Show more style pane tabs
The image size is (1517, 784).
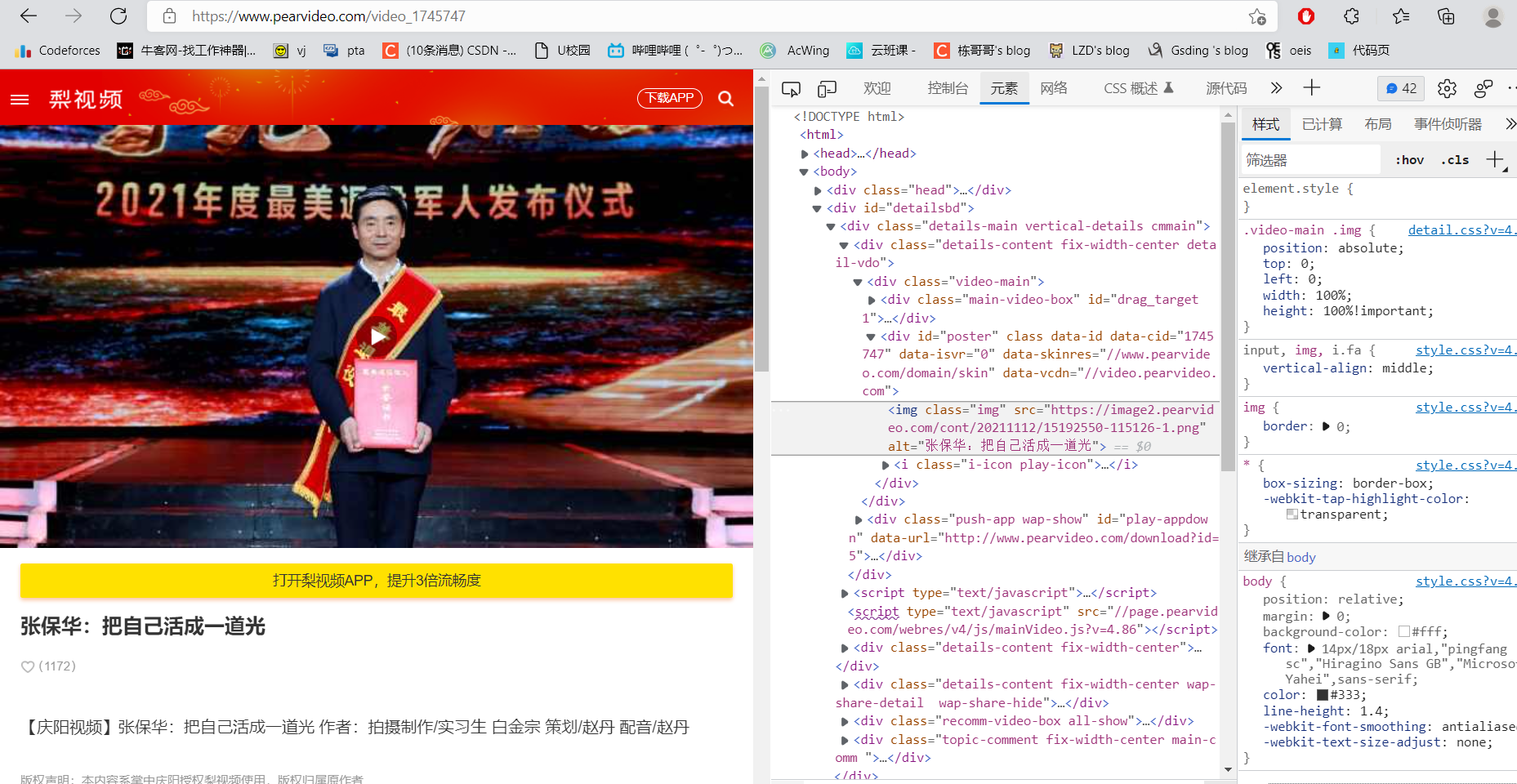[x=1510, y=124]
